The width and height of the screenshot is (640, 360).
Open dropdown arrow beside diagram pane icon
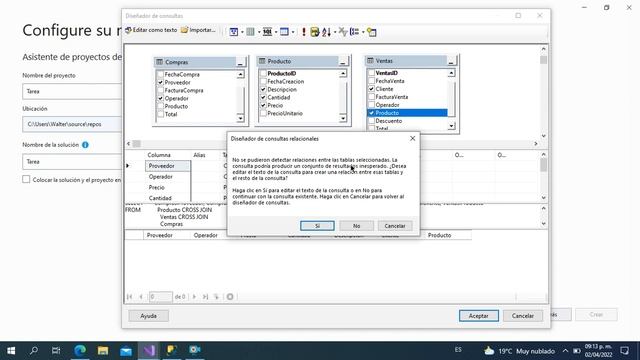click(x=242, y=32)
